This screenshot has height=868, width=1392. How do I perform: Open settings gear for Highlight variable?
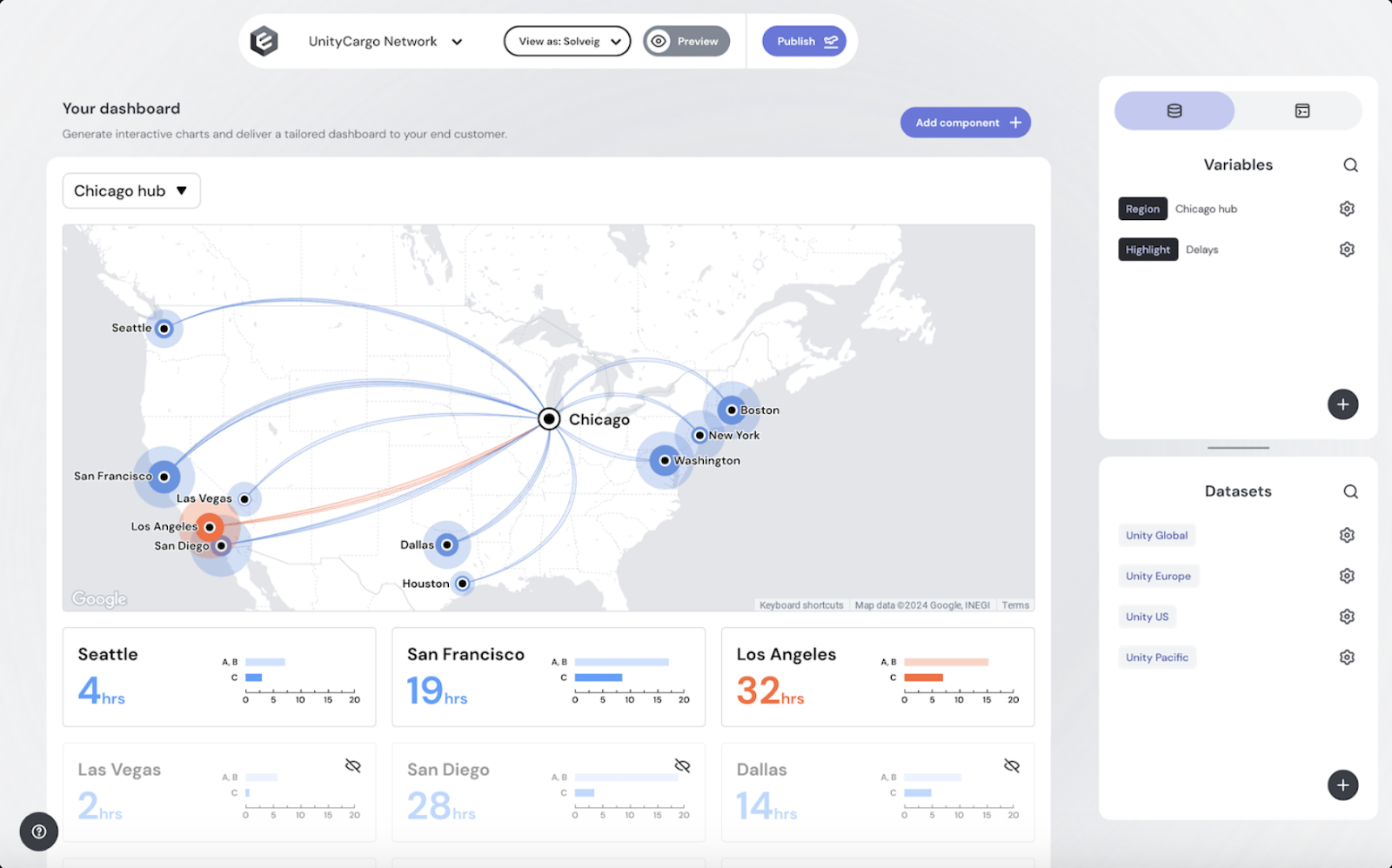click(1347, 250)
